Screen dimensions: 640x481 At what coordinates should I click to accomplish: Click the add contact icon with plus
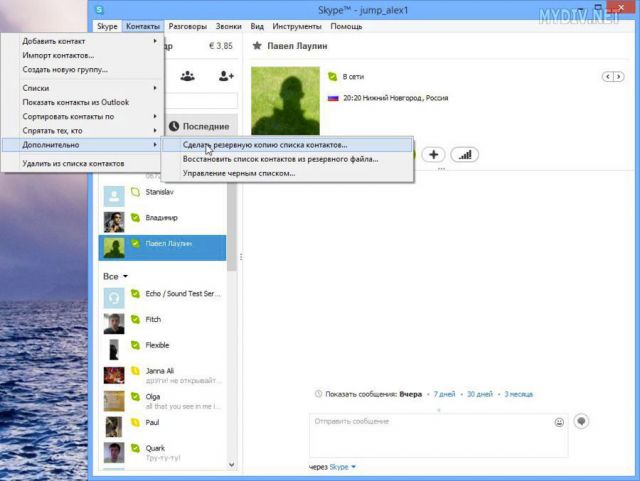226,76
